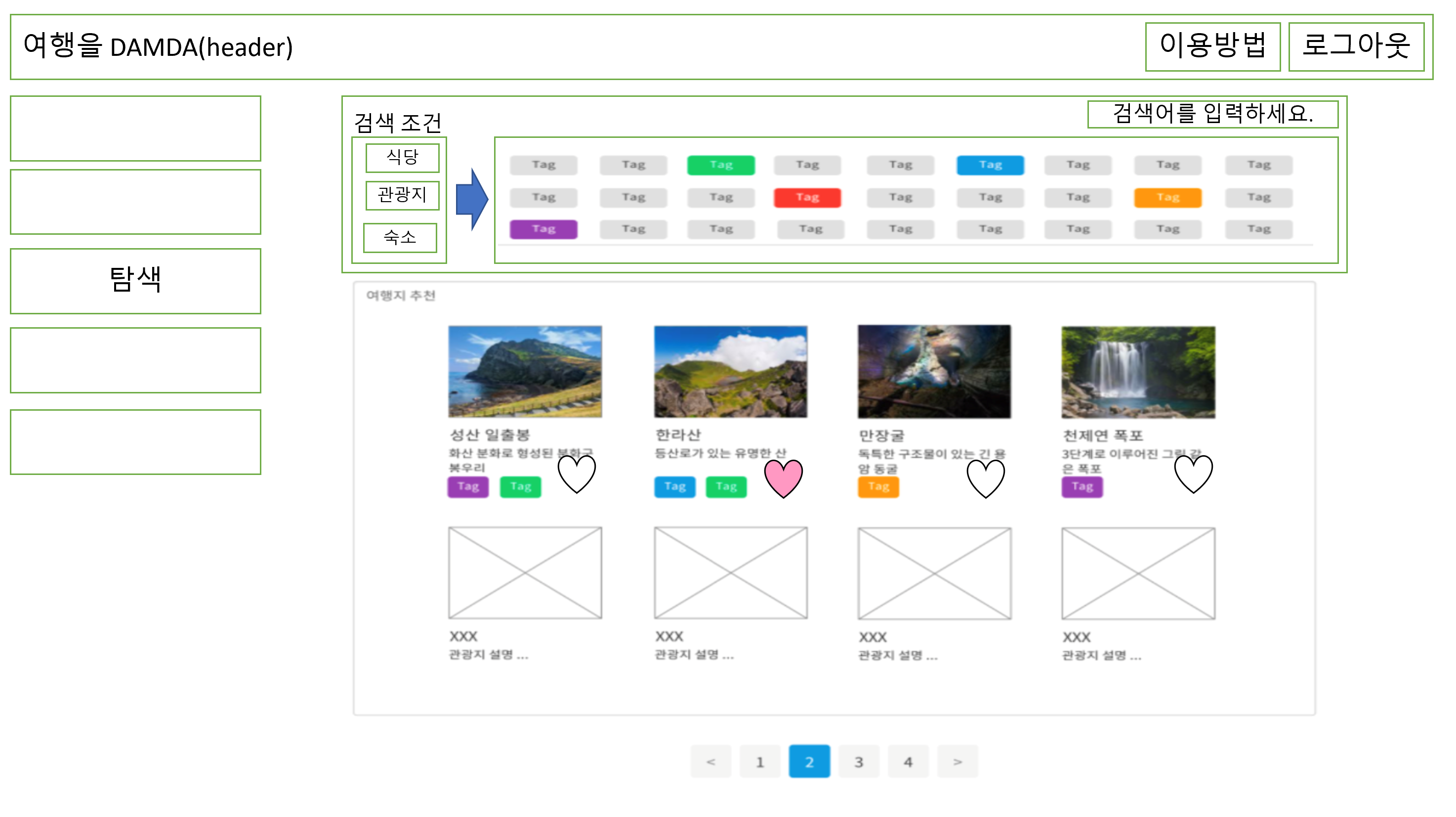Favorite 천제연 폭포 with heart icon
This screenshot has height=817, width=1456.
pos(1193,474)
